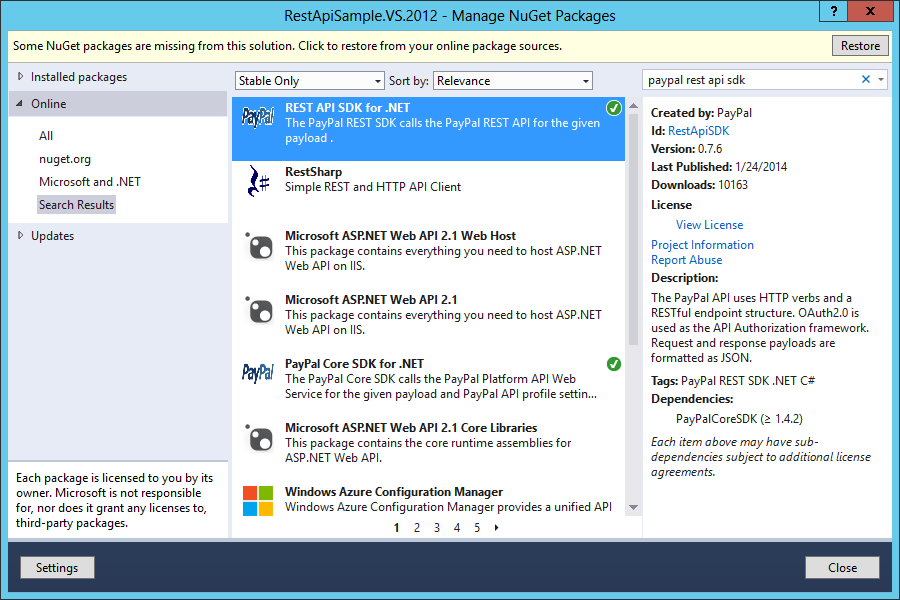Click the Restore button
The image size is (900, 600).
[x=860, y=46]
